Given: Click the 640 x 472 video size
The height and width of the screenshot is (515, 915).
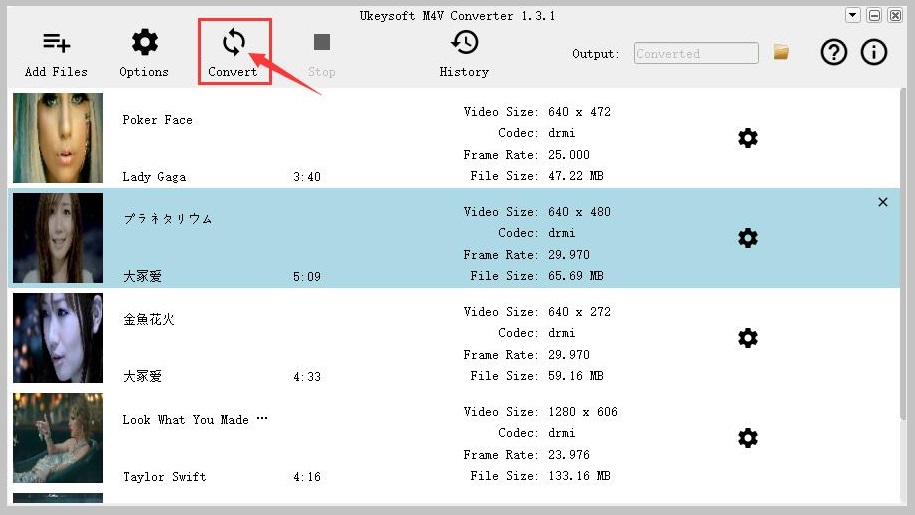Looking at the screenshot, I should pos(579,112).
